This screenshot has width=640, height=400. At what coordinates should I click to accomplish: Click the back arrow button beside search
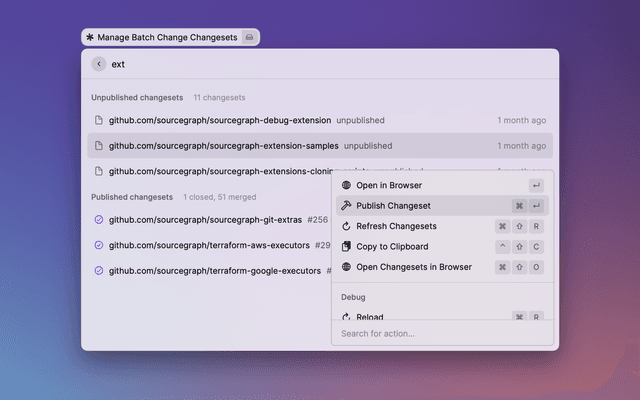(x=98, y=64)
